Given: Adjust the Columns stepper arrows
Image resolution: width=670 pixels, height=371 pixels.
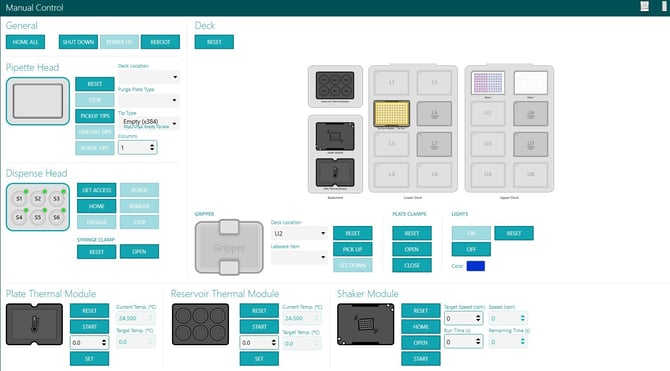Looking at the screenshot, I should (x=152, y=147).
